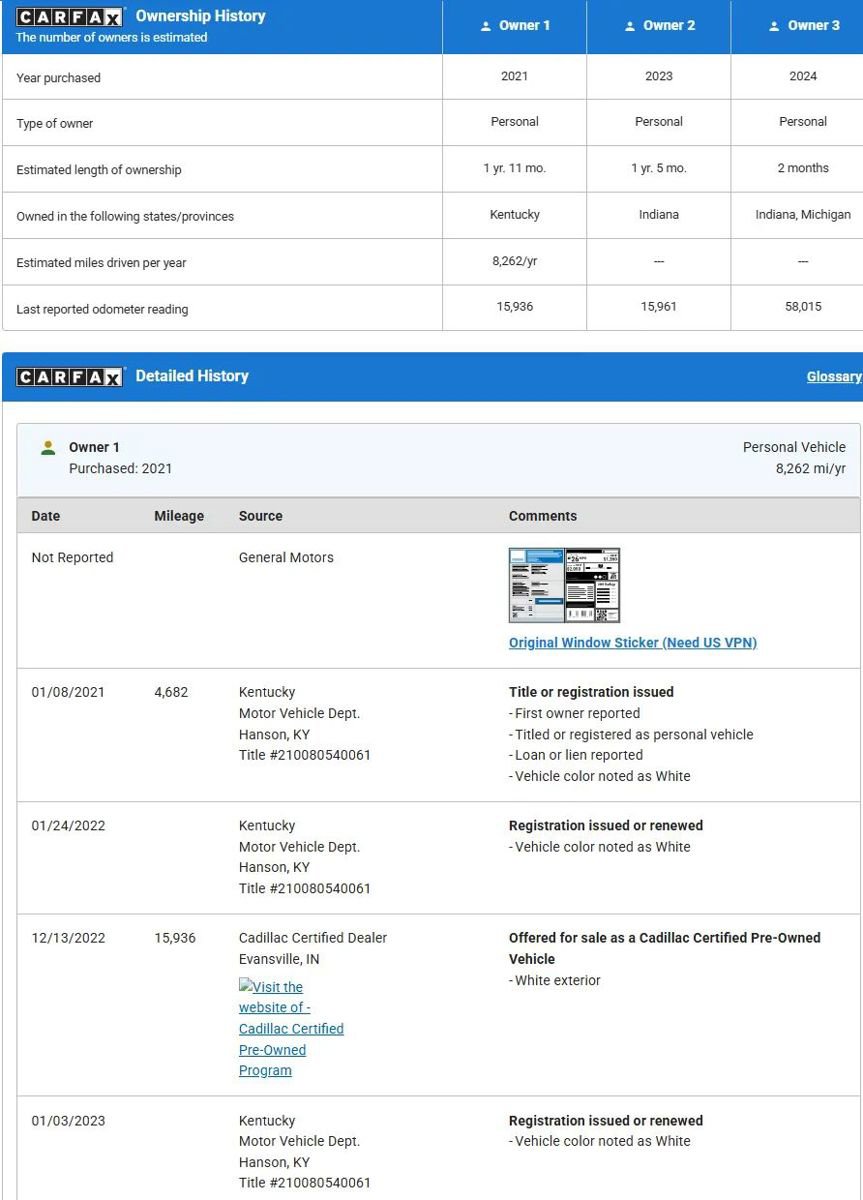Viewport: 863px width, 1200px height.
Task: Click the Mileage column header
Action: [x=179, y=516]
